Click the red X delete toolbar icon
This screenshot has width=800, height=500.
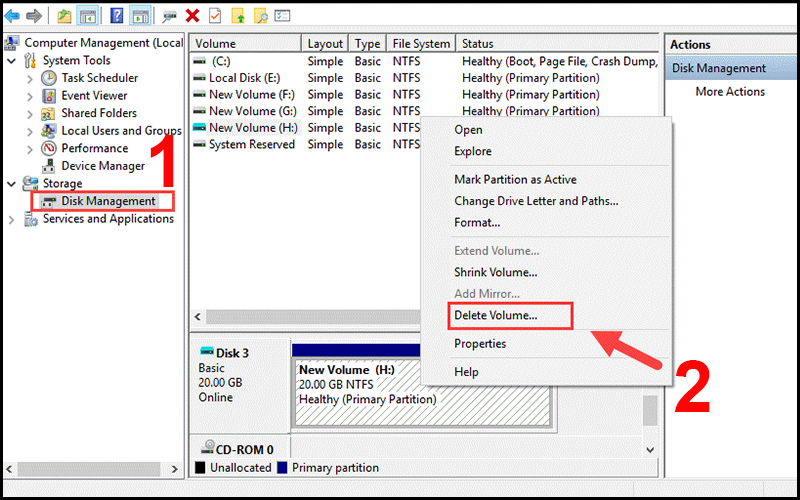coord(192,16)
